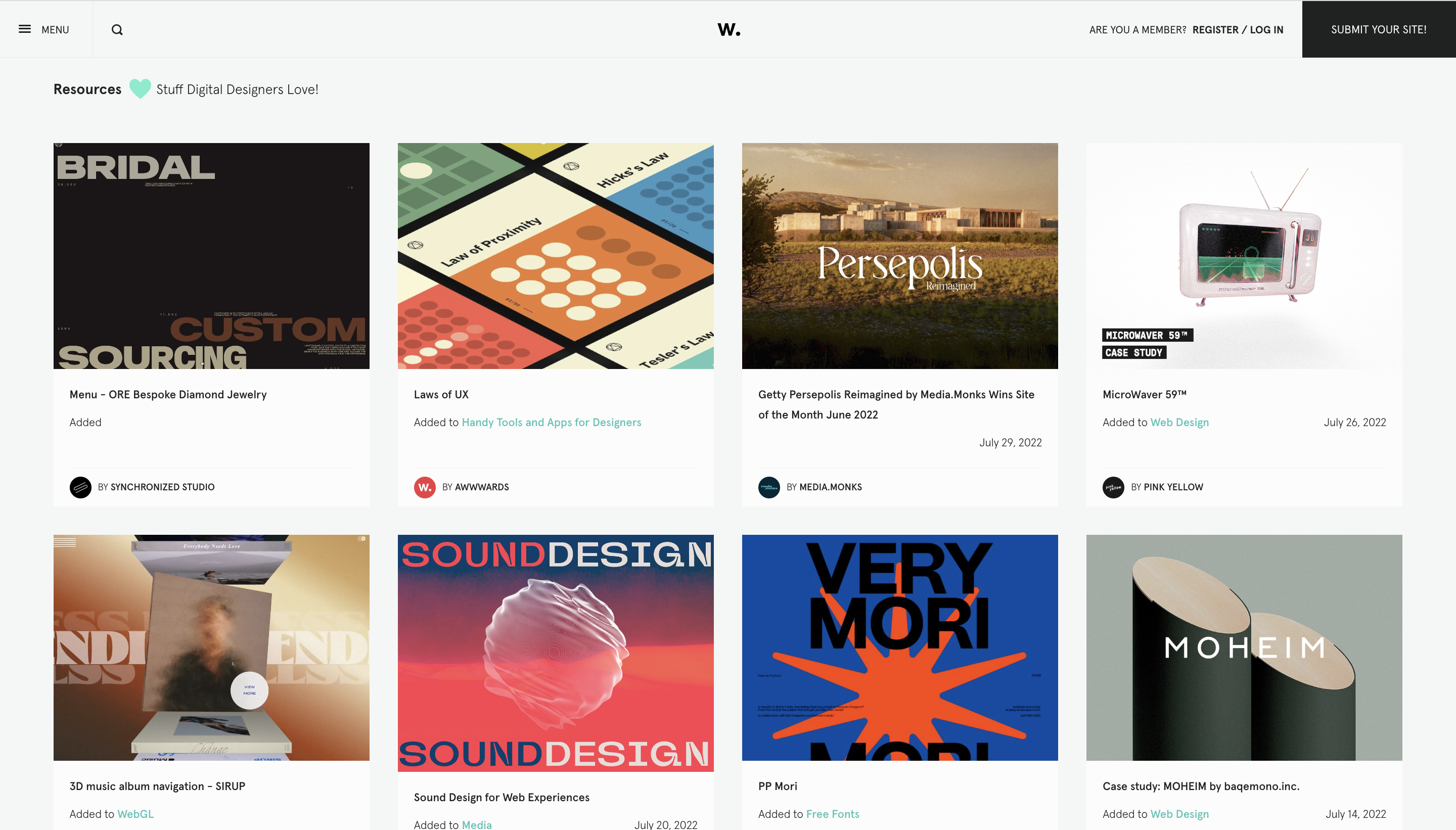Click Handy Tools and Apps for Designers
The width and height of the screenshot is (1456, 830).
point(551,422)
